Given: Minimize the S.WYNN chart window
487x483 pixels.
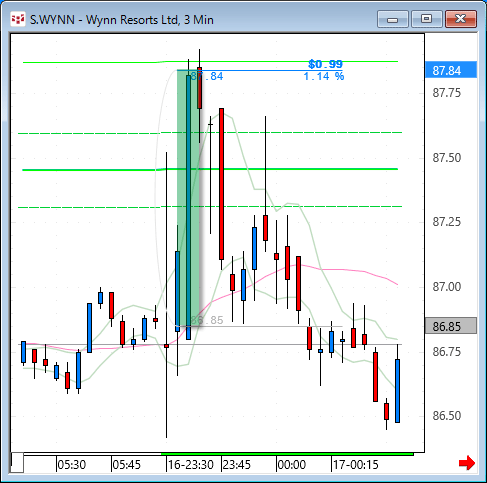Looking at the screenshot, I should (393, 19).
